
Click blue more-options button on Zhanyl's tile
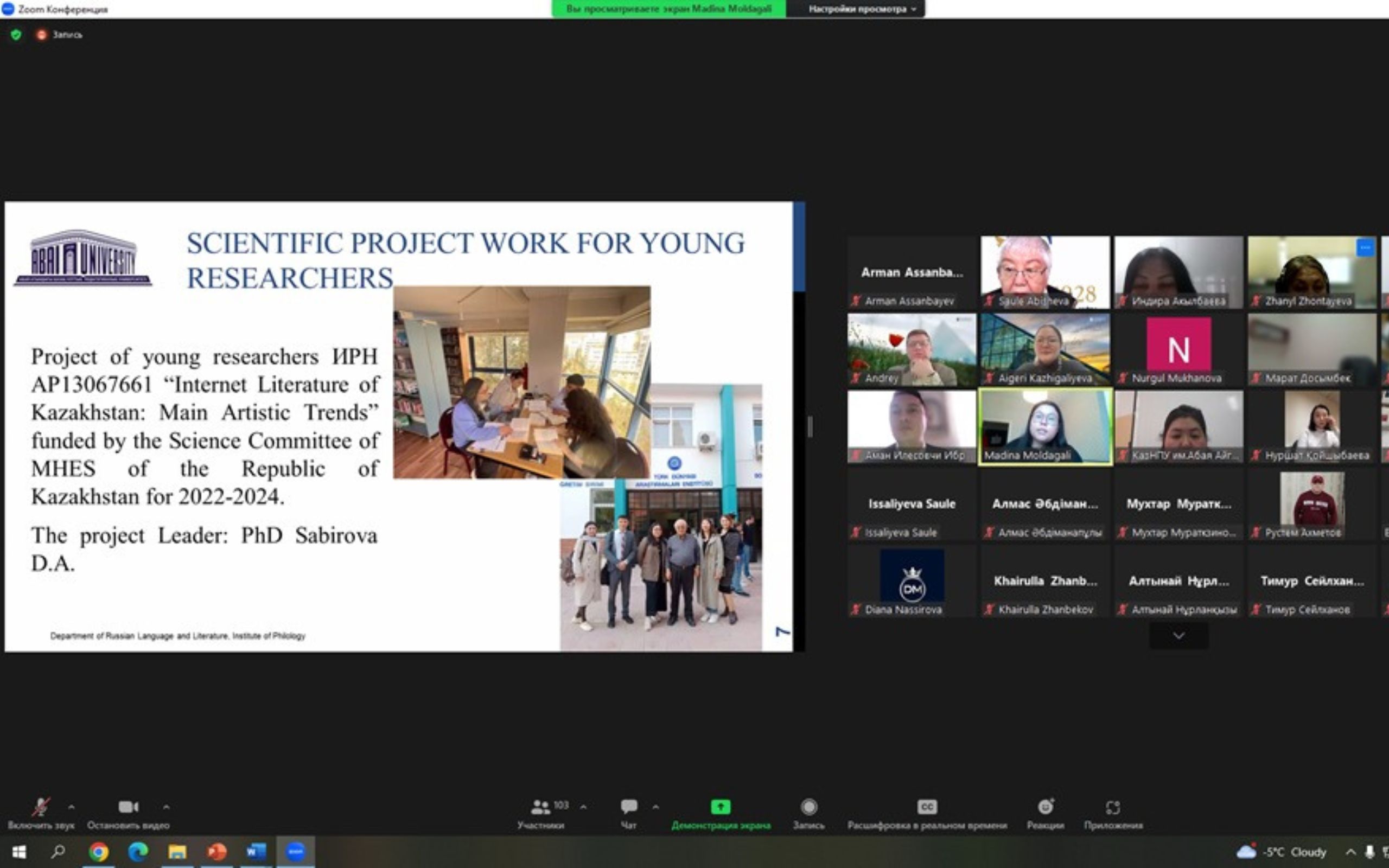click(1365, 247)
